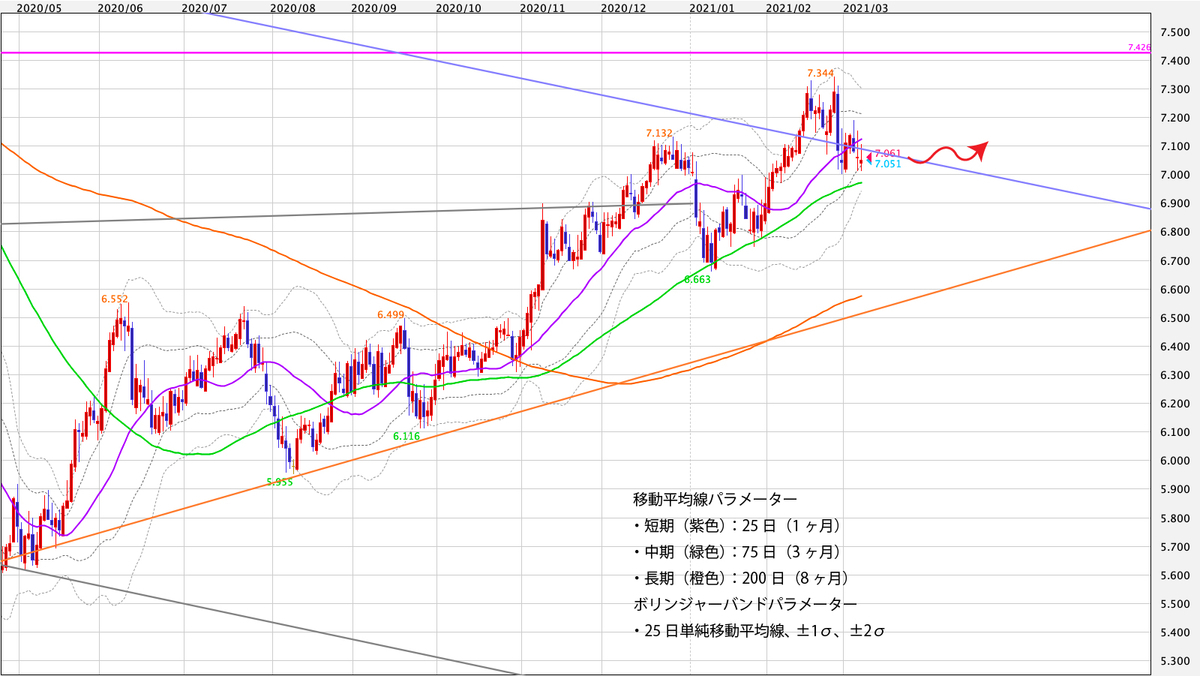Click the 2021/02 date label
This screenshot has width=1200, height=676.
click(x=787, y=6)
